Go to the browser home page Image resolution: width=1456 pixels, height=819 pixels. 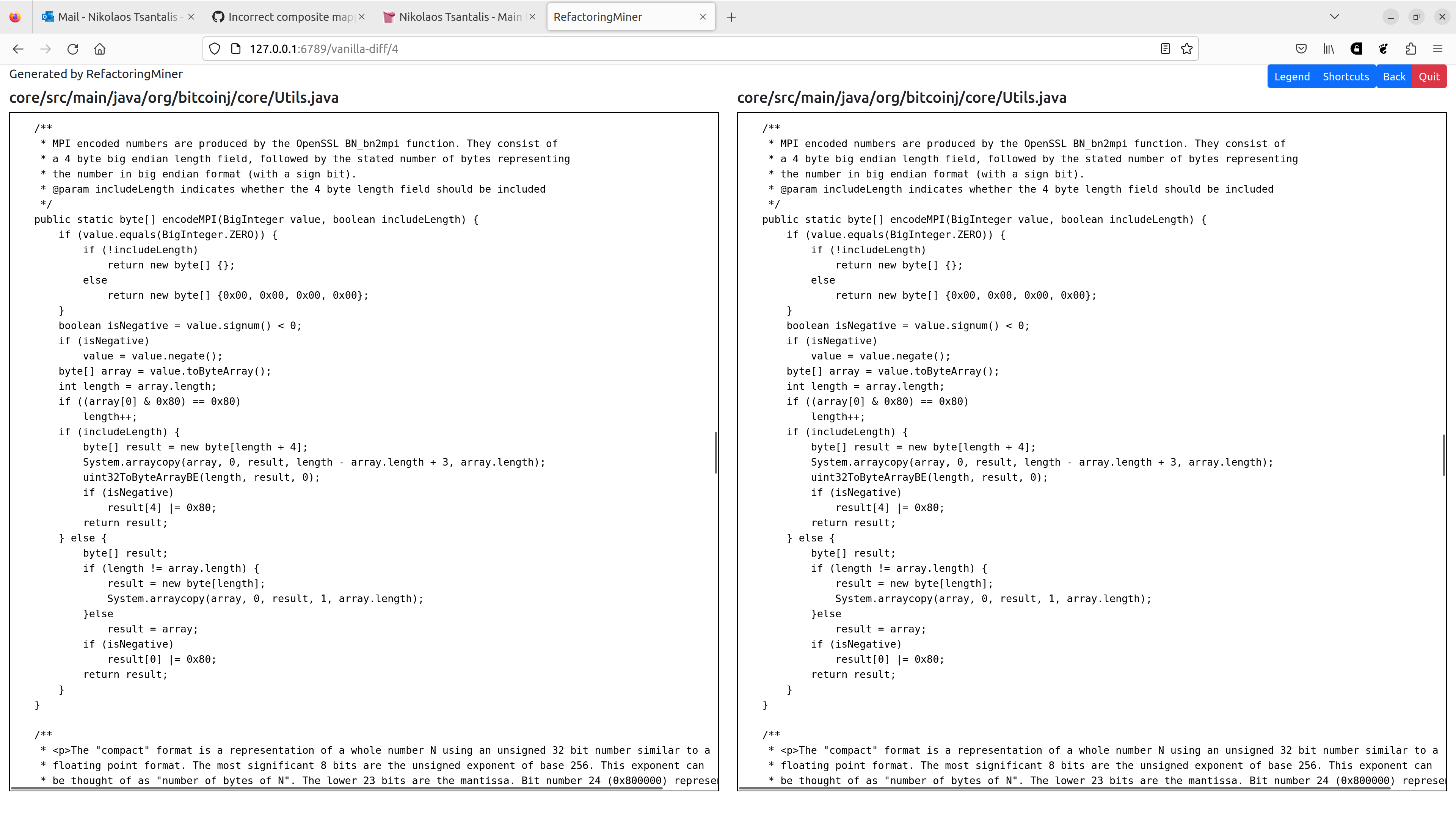(100, 49)
